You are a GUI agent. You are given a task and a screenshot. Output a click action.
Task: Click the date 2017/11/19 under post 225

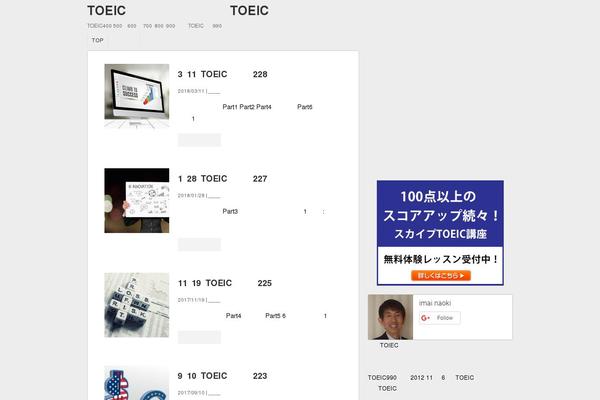click(191, 300)
